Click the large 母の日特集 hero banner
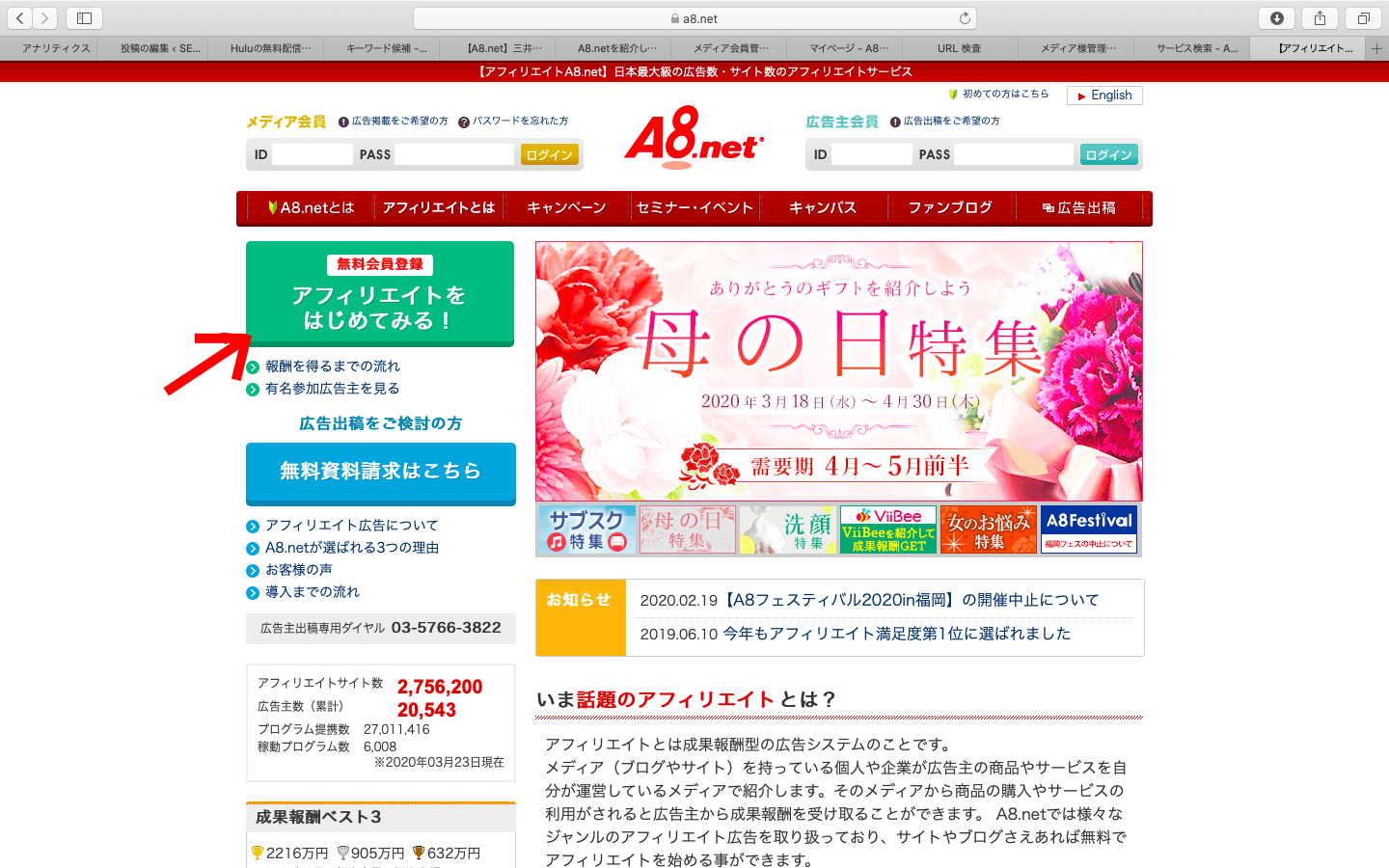Screen dimensions: 1389x868 (x=839, y=371)
